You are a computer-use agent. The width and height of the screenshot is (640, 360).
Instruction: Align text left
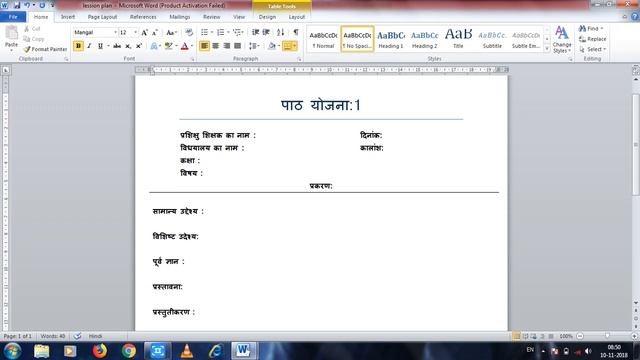(x=204, y=46)
